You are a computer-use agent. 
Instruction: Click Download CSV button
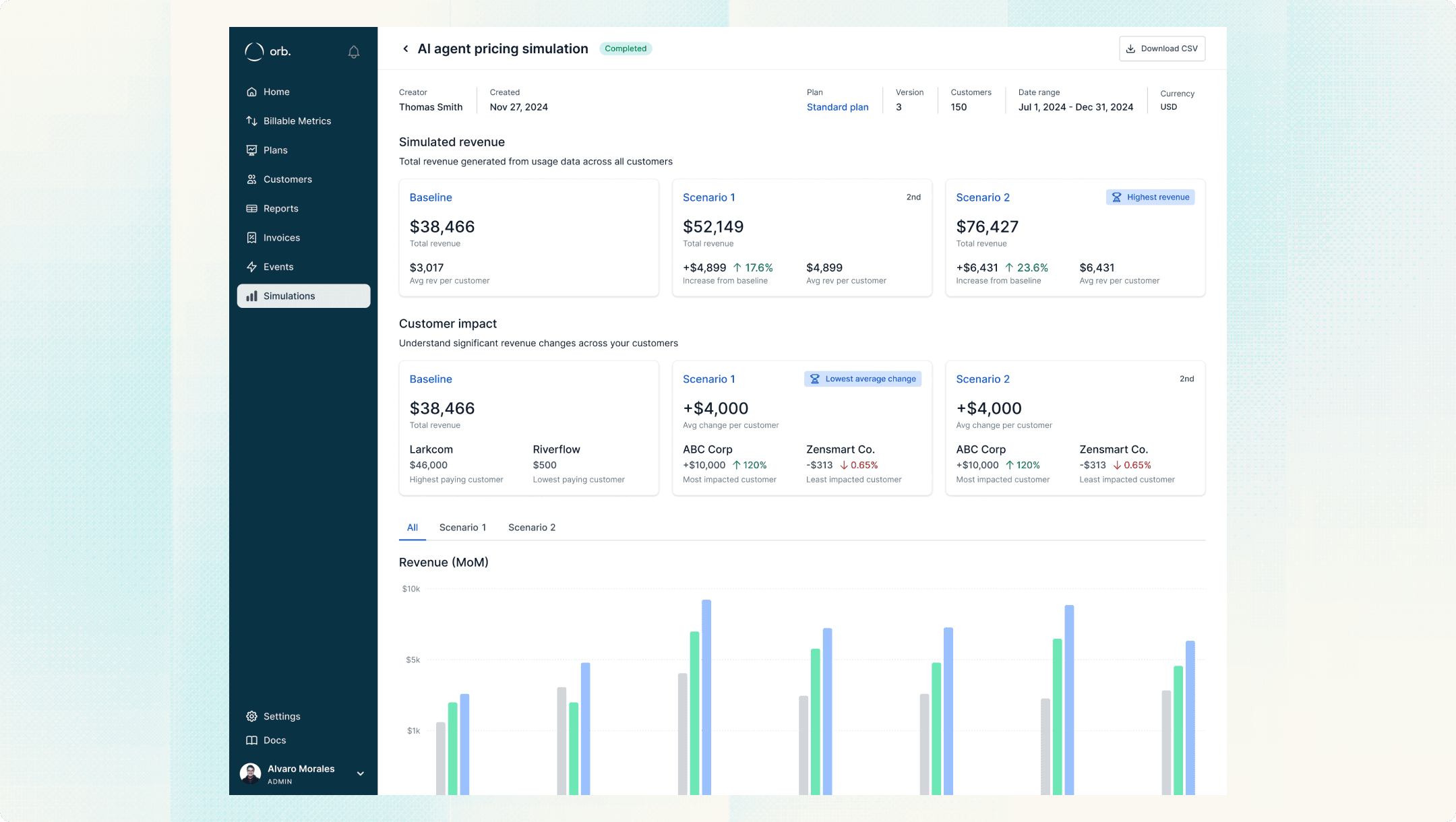point(1162,49)
